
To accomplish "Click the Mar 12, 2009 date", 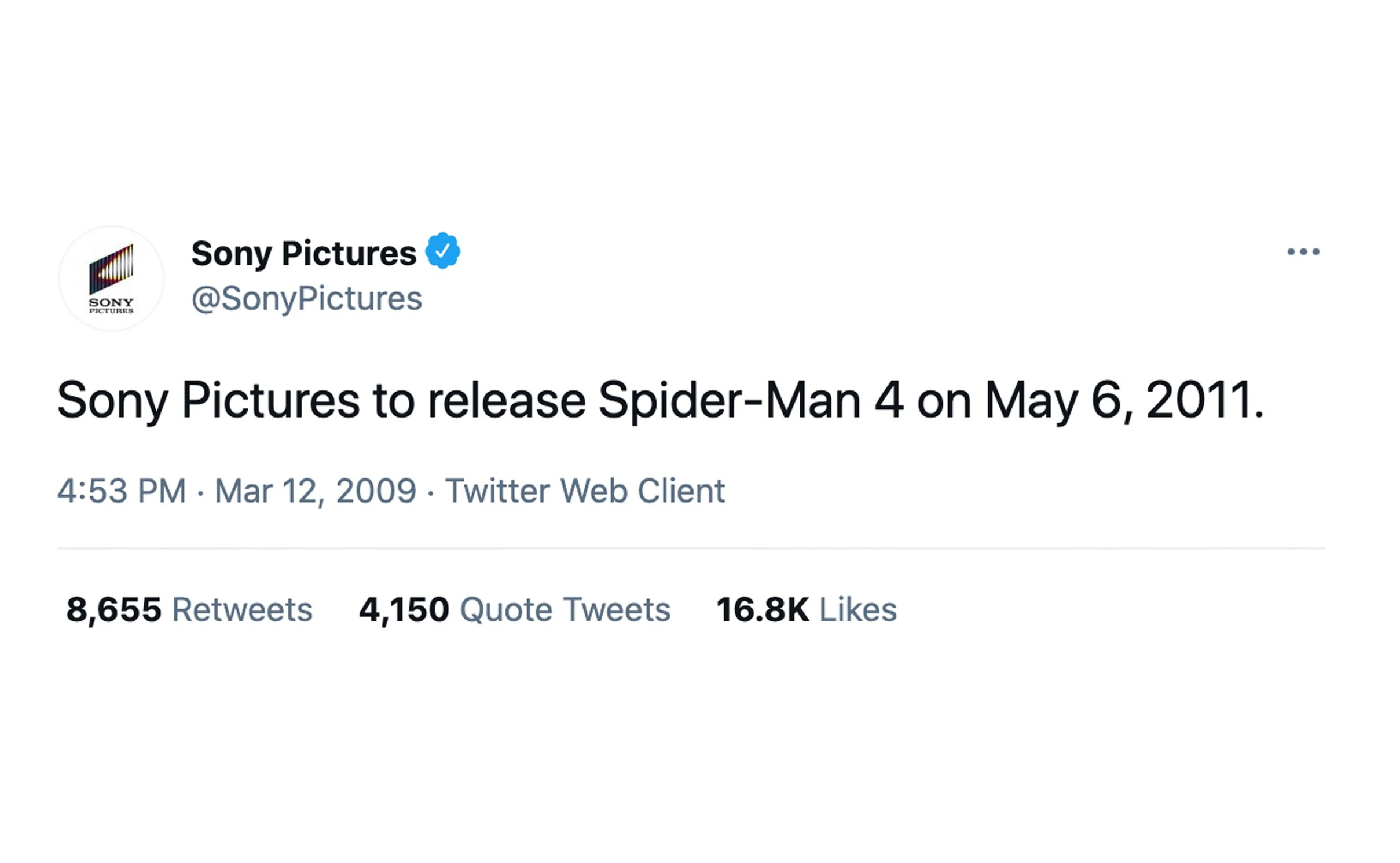I will click(x=316, y=491).
